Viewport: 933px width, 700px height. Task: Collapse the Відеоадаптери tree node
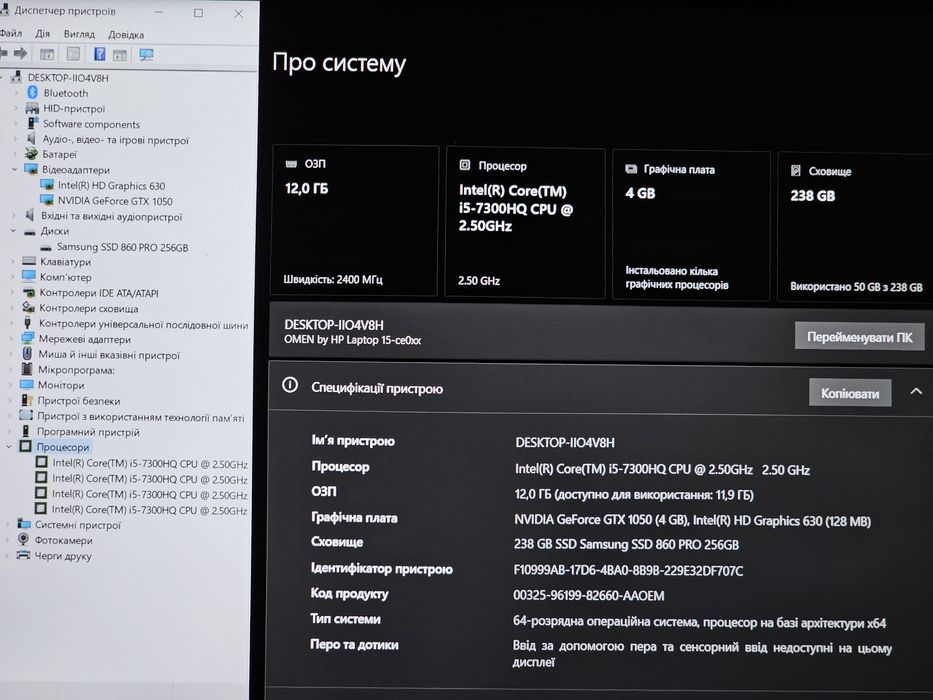(x=14, y=169)
